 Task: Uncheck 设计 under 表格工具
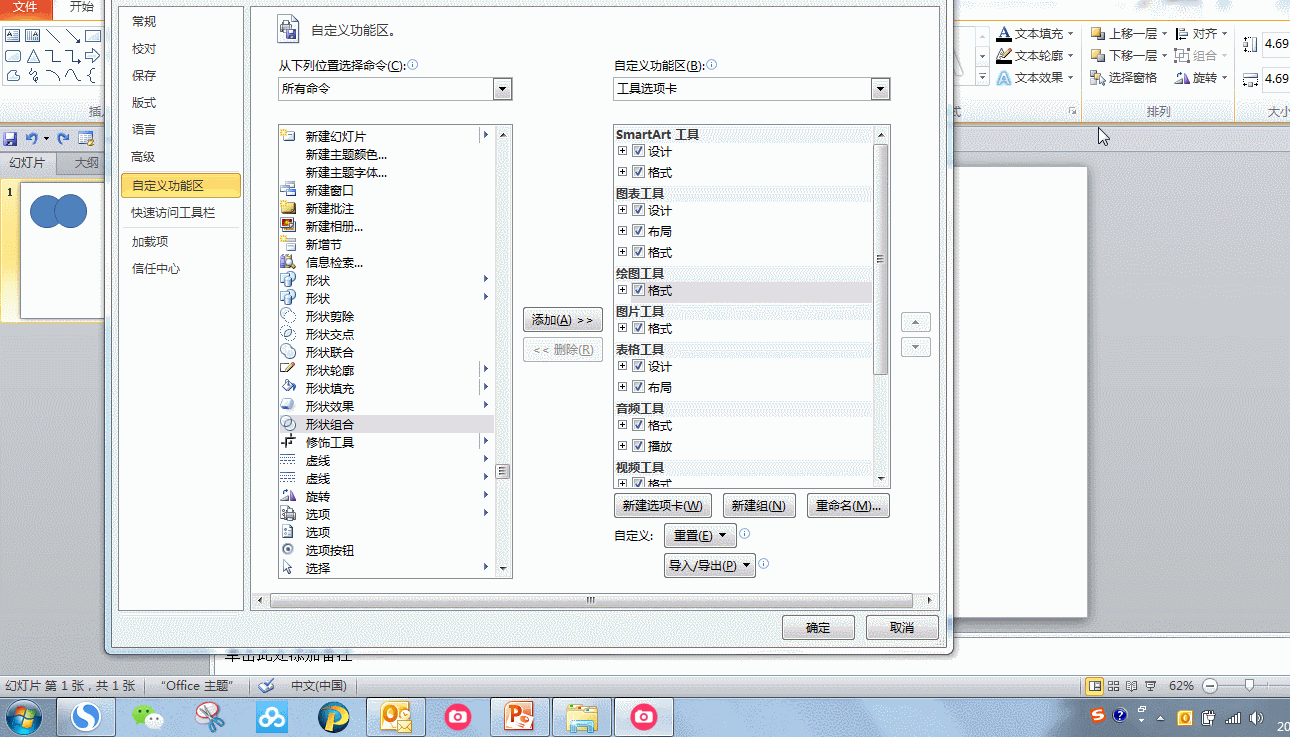pos(638,366)
